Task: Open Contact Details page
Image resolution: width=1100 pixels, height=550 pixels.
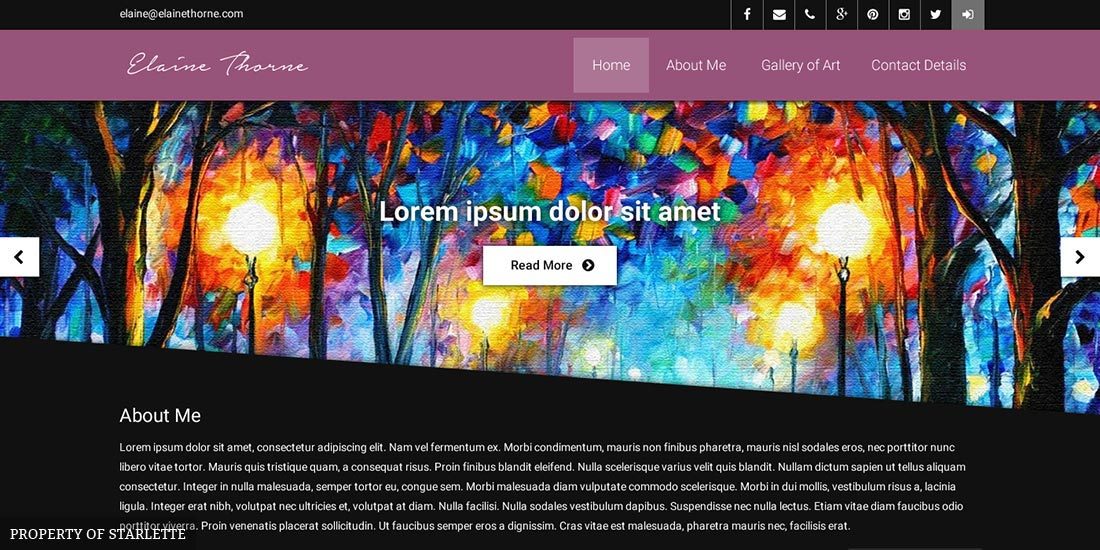Action: coord(918,65)
